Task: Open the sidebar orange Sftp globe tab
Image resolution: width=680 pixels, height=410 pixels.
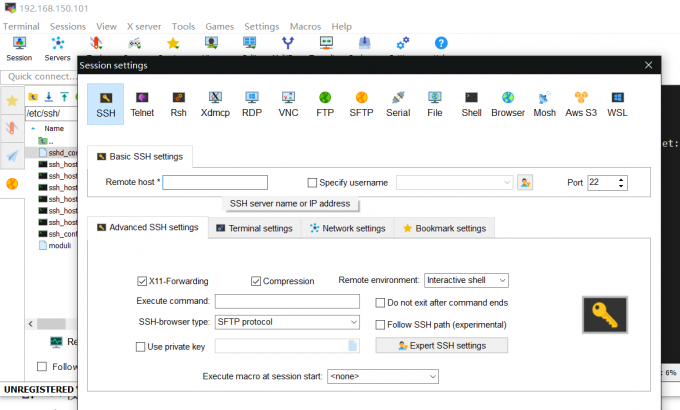Action: [12, 184]
